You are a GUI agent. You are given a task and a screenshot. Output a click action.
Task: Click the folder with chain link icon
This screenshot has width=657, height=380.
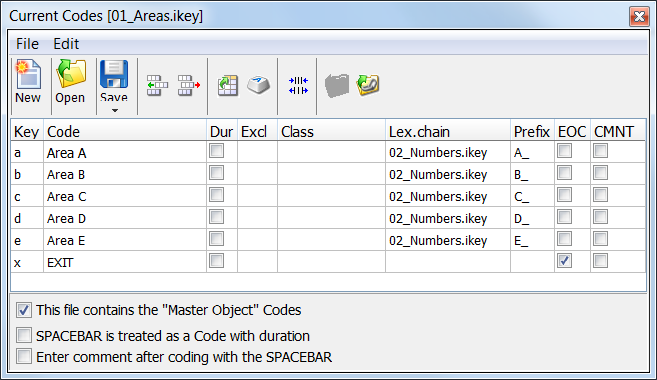(x=368, y=85)
